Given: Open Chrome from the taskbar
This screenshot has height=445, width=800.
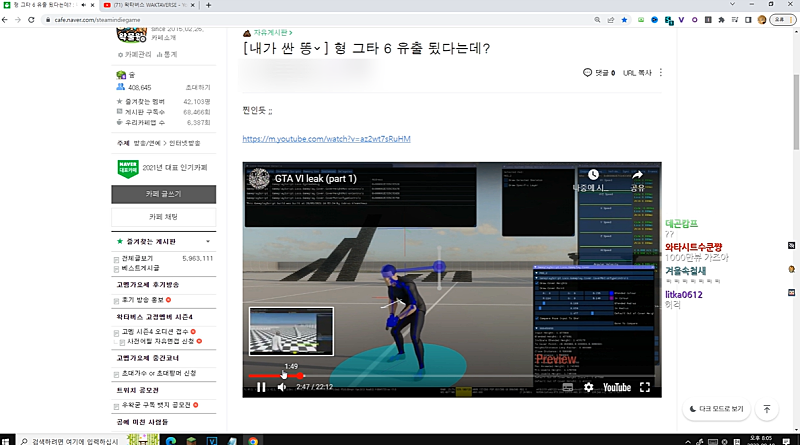Looking at the screenshot, I should [x=253, y=441].
